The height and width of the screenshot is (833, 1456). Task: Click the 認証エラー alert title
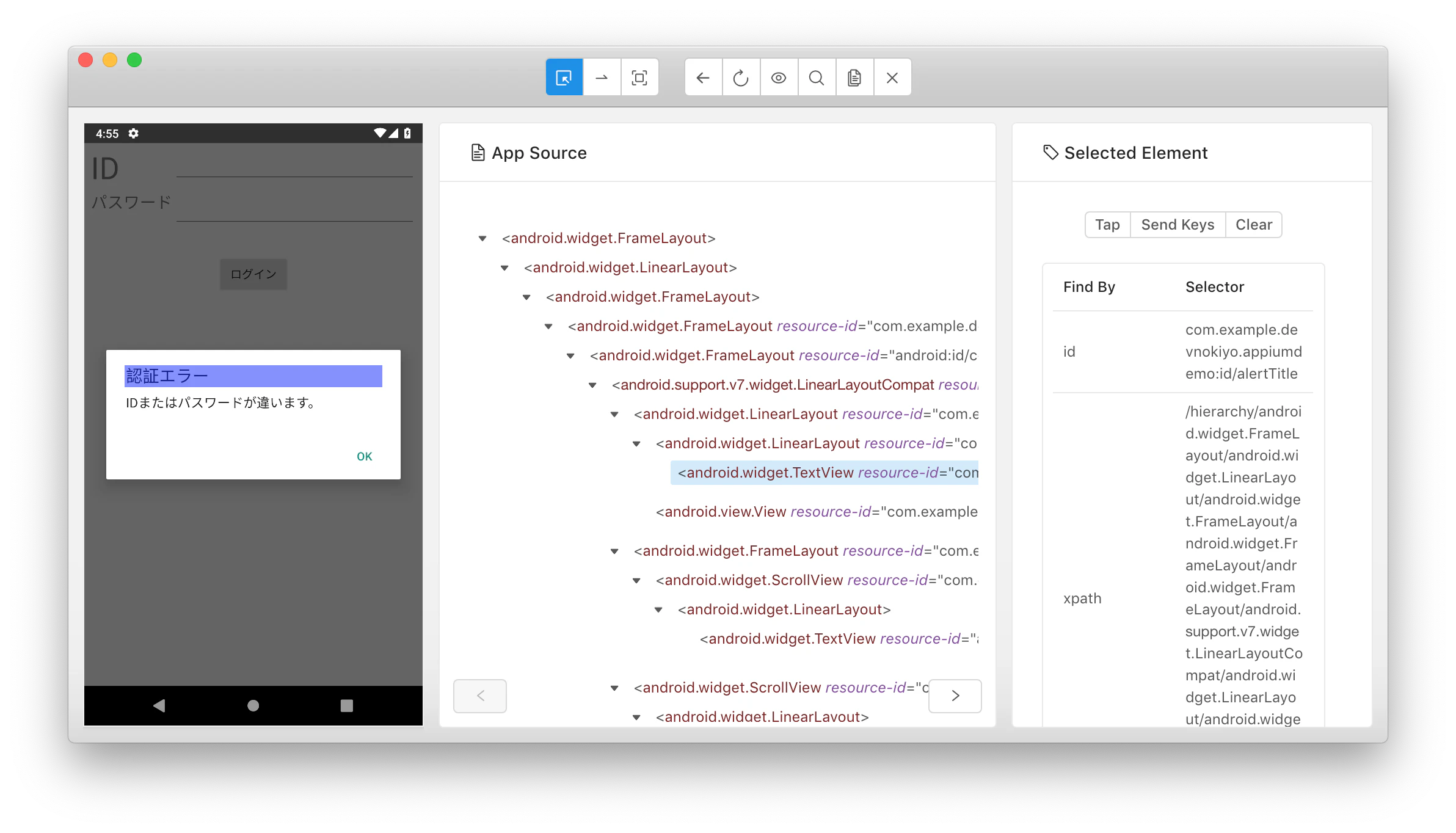coord(253,376)
